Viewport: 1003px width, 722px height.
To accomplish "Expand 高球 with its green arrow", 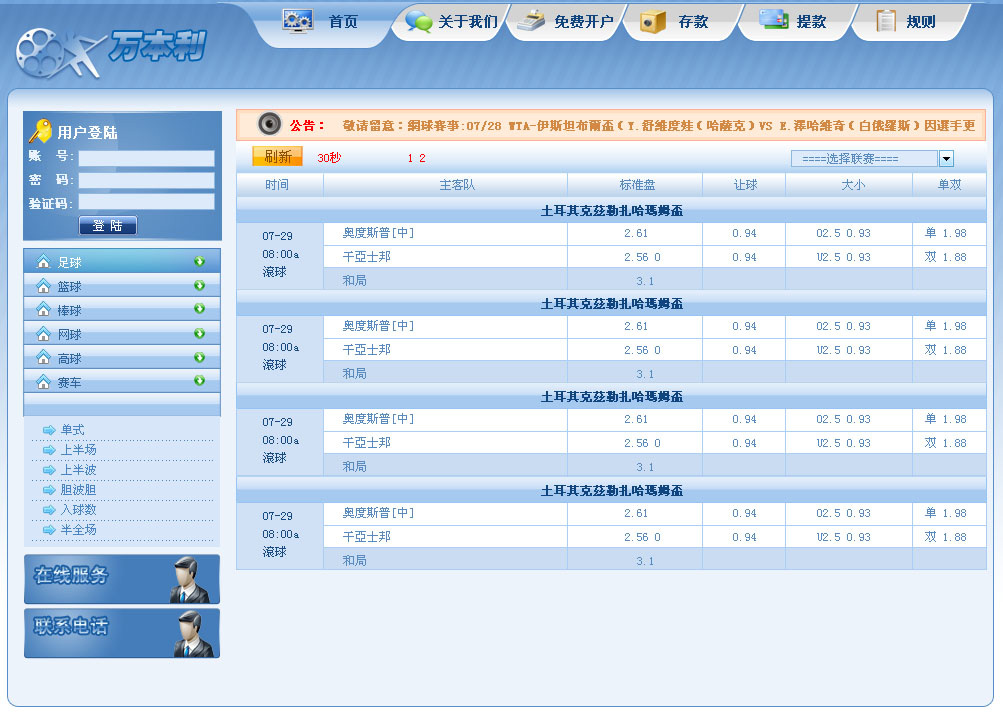I will pyautogui.click(x=200, y=357).
